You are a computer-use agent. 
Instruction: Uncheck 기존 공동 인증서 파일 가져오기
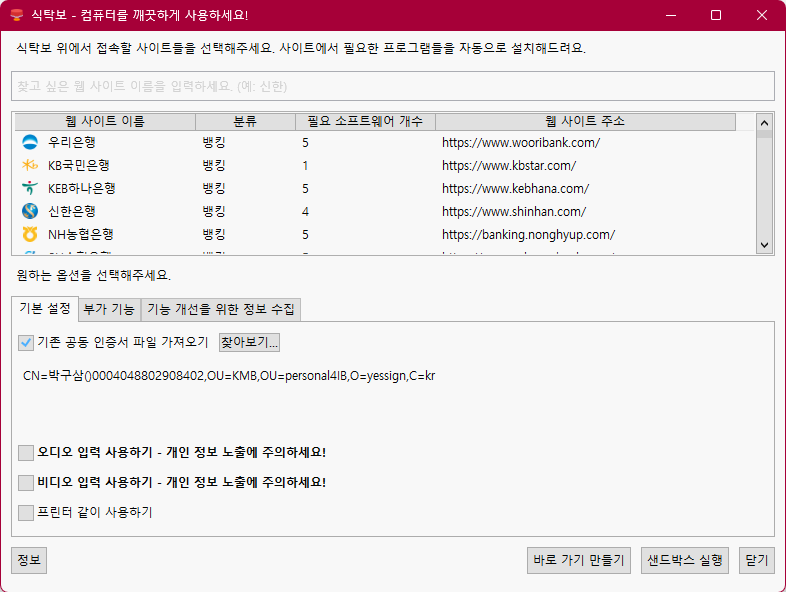pos(26,342)
